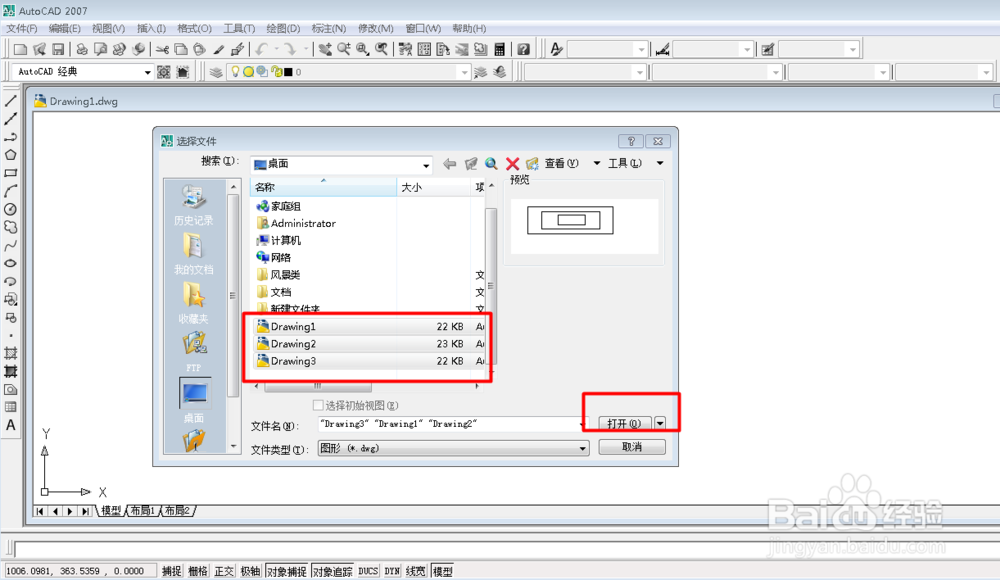Image resolution: width=1000 pixels, height=580 pixels.
Task: Select the Line draw tool
Action: point(10,101)
